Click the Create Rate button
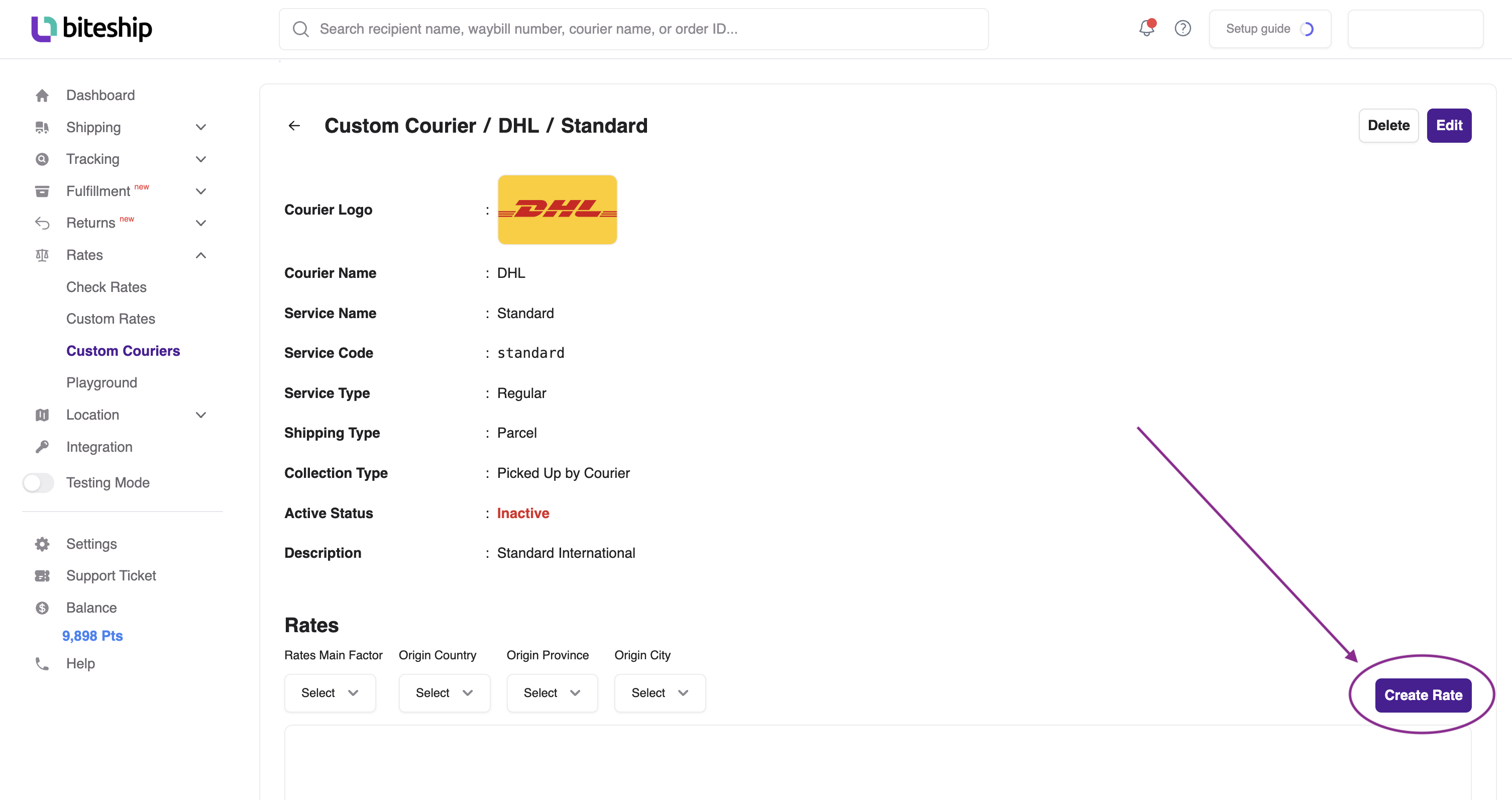Image resolution: width=1512 pixels, height=800 pixels. click(1423, 695)
